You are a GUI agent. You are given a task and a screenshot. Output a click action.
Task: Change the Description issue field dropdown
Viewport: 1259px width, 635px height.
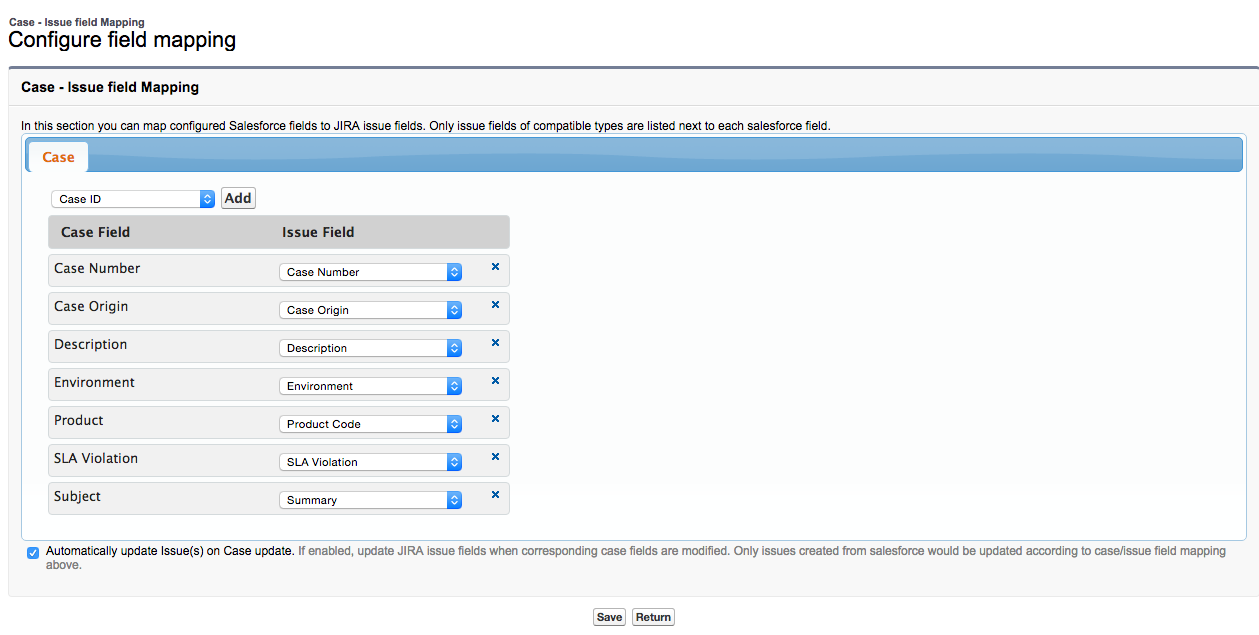pos(370,348)
